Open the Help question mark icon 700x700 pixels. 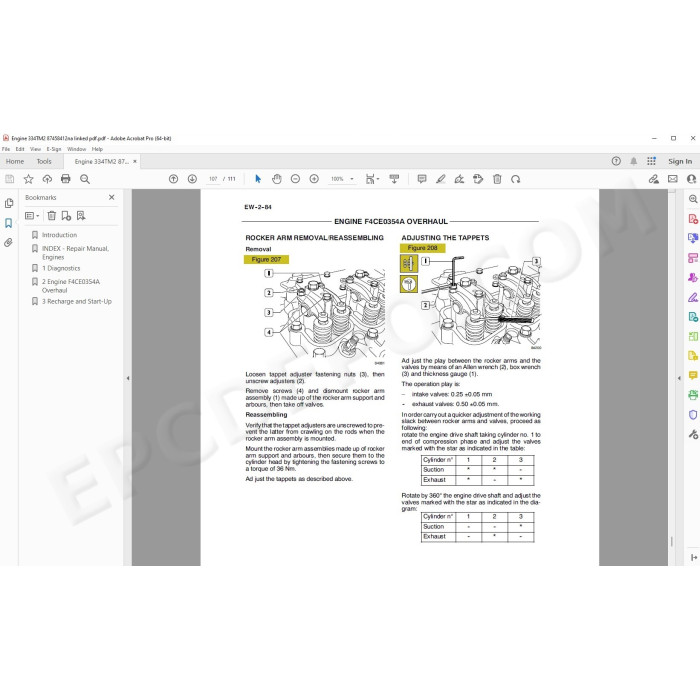click(x=616, y=161)
